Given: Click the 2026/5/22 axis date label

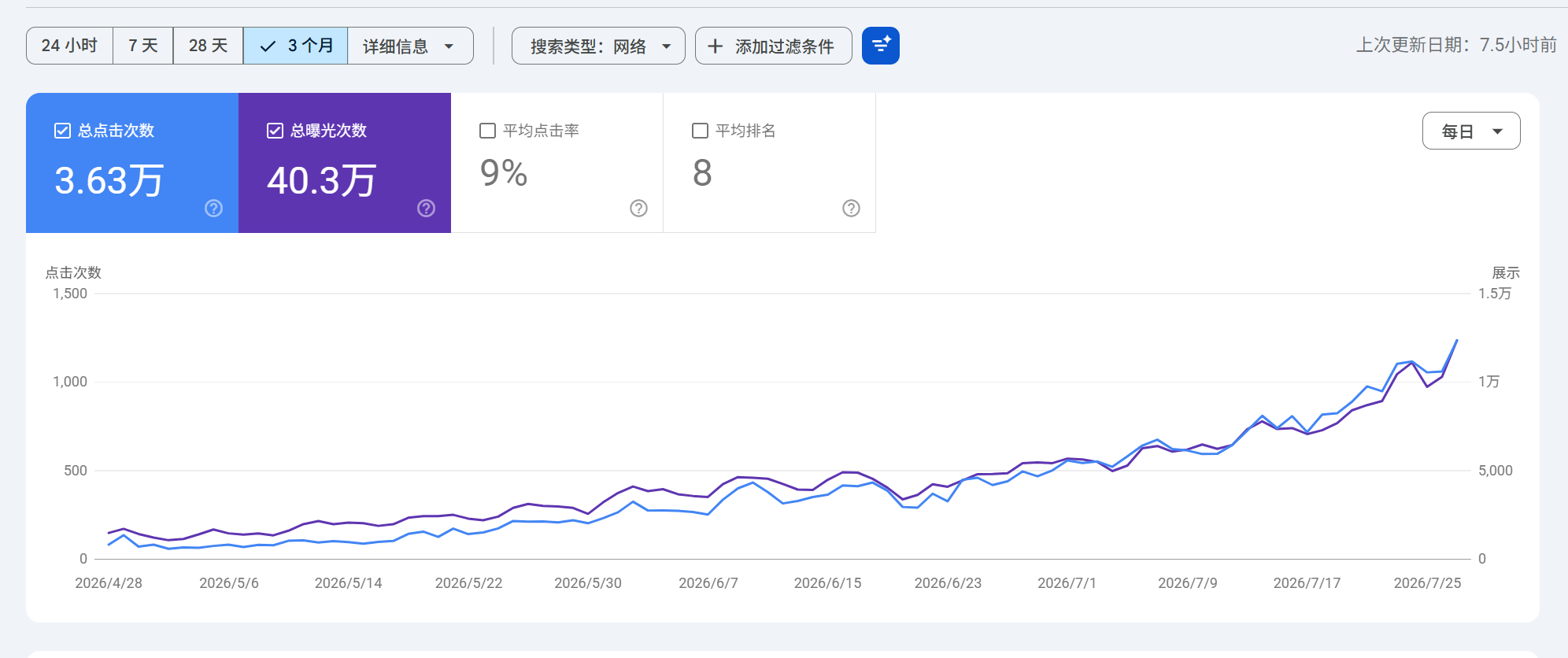Looking at the screenshot, I should 468,583.
